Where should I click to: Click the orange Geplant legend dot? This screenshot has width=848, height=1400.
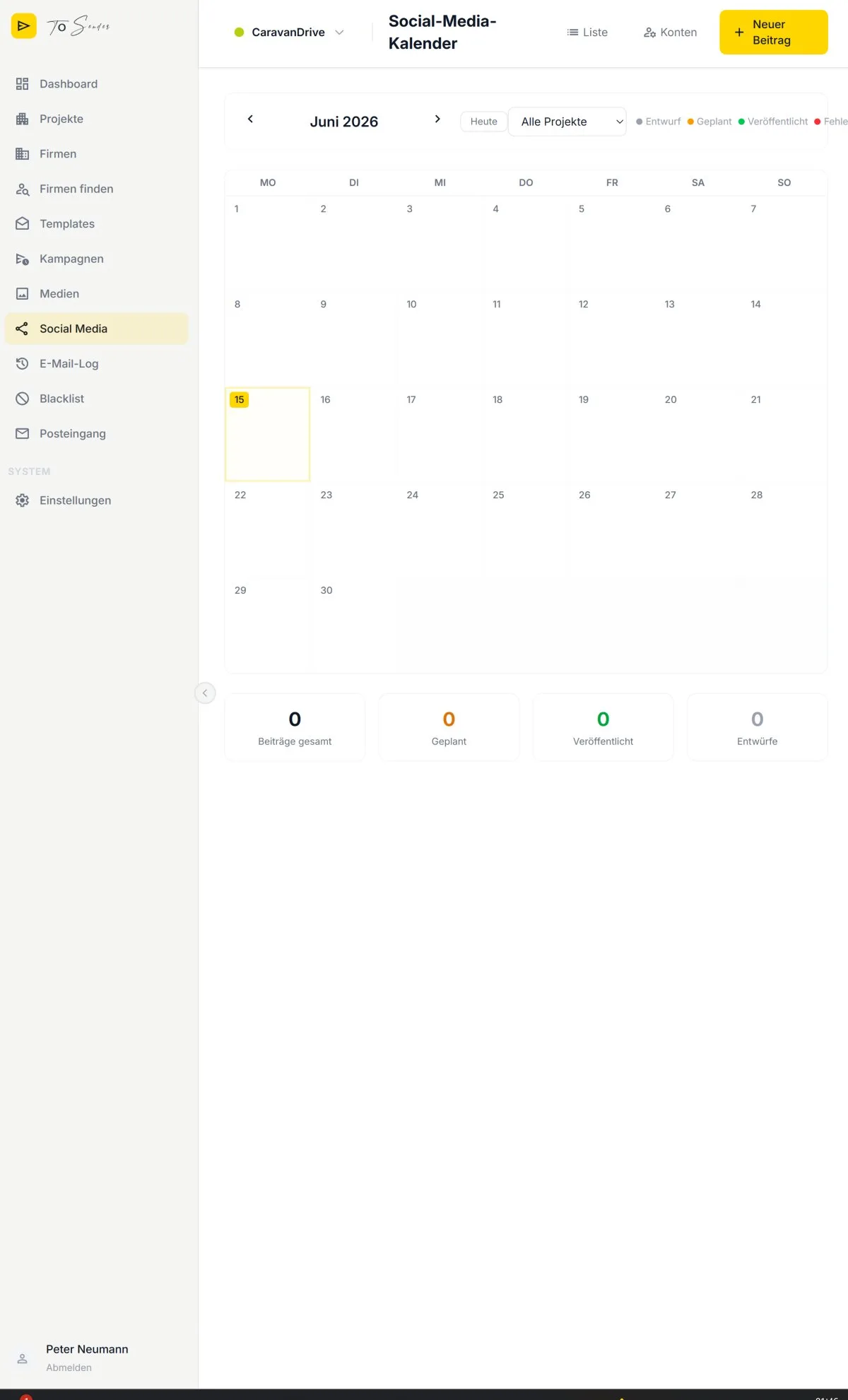point(690,122)
